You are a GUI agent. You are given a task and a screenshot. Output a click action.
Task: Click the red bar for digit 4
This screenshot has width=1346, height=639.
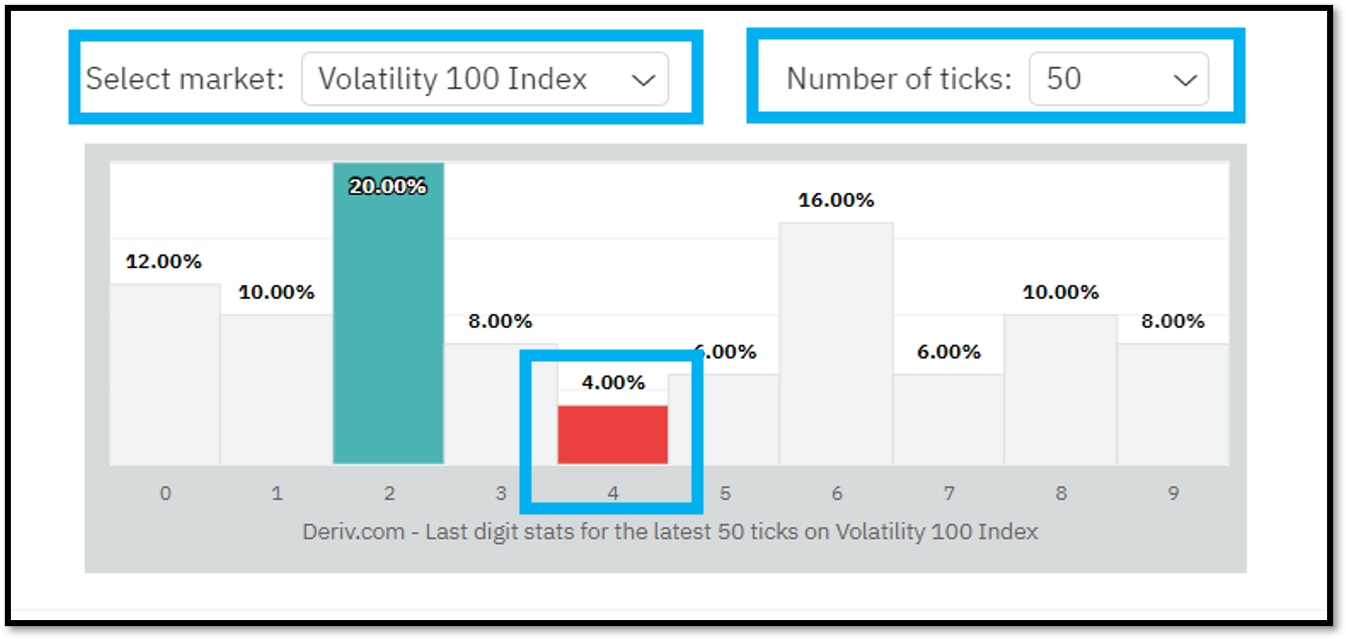tap(612, 435)
